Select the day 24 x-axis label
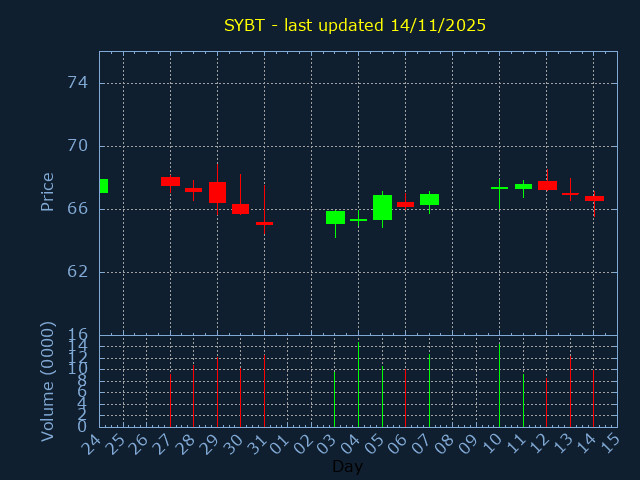The image size is (640, 480). [x=91, y=444]
